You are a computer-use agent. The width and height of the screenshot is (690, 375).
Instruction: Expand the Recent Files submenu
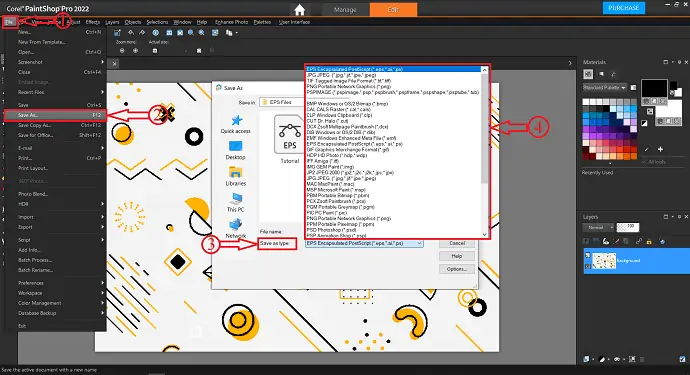(x=55, y=92)
